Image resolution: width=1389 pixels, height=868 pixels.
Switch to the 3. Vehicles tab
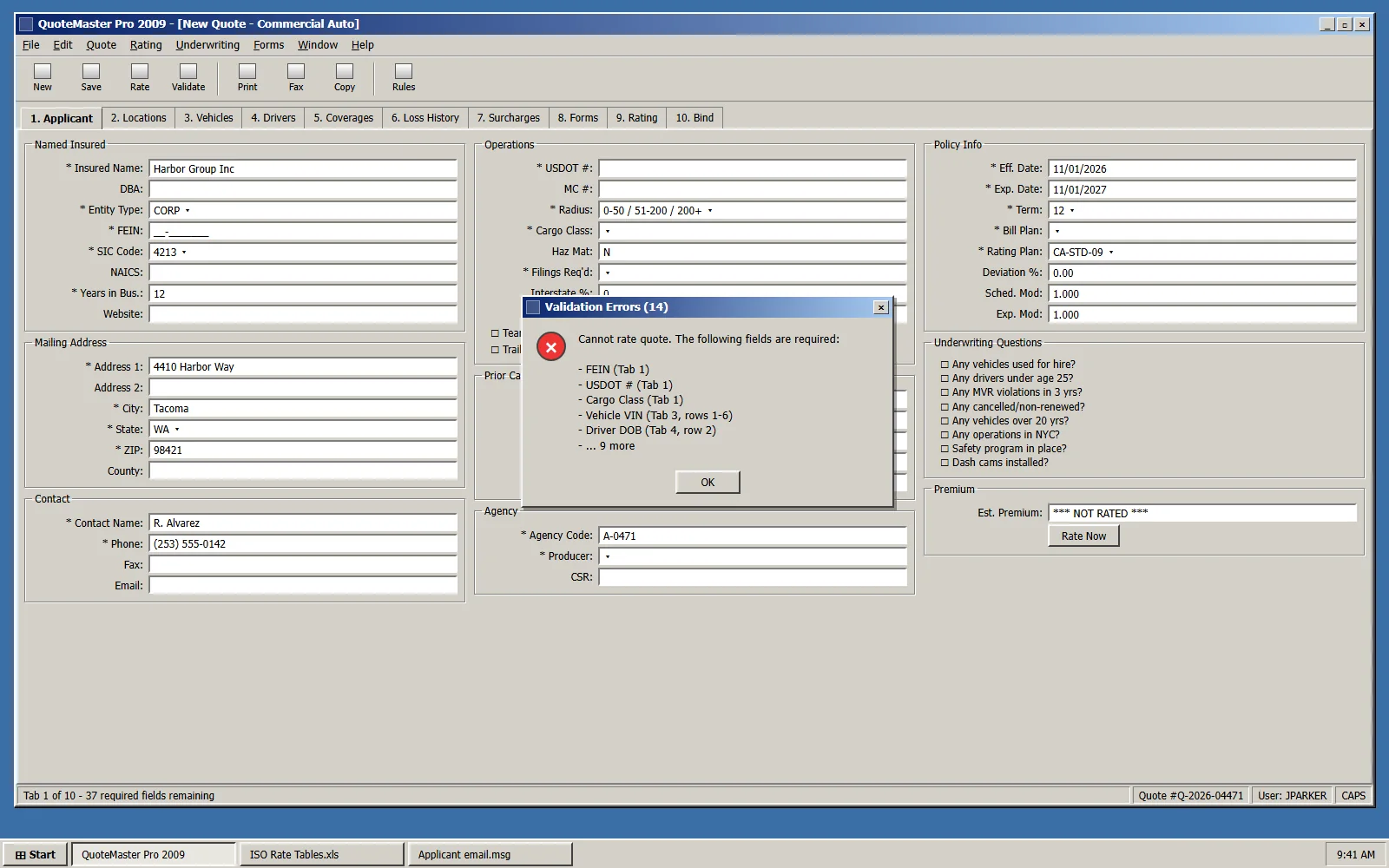[208, 118]
